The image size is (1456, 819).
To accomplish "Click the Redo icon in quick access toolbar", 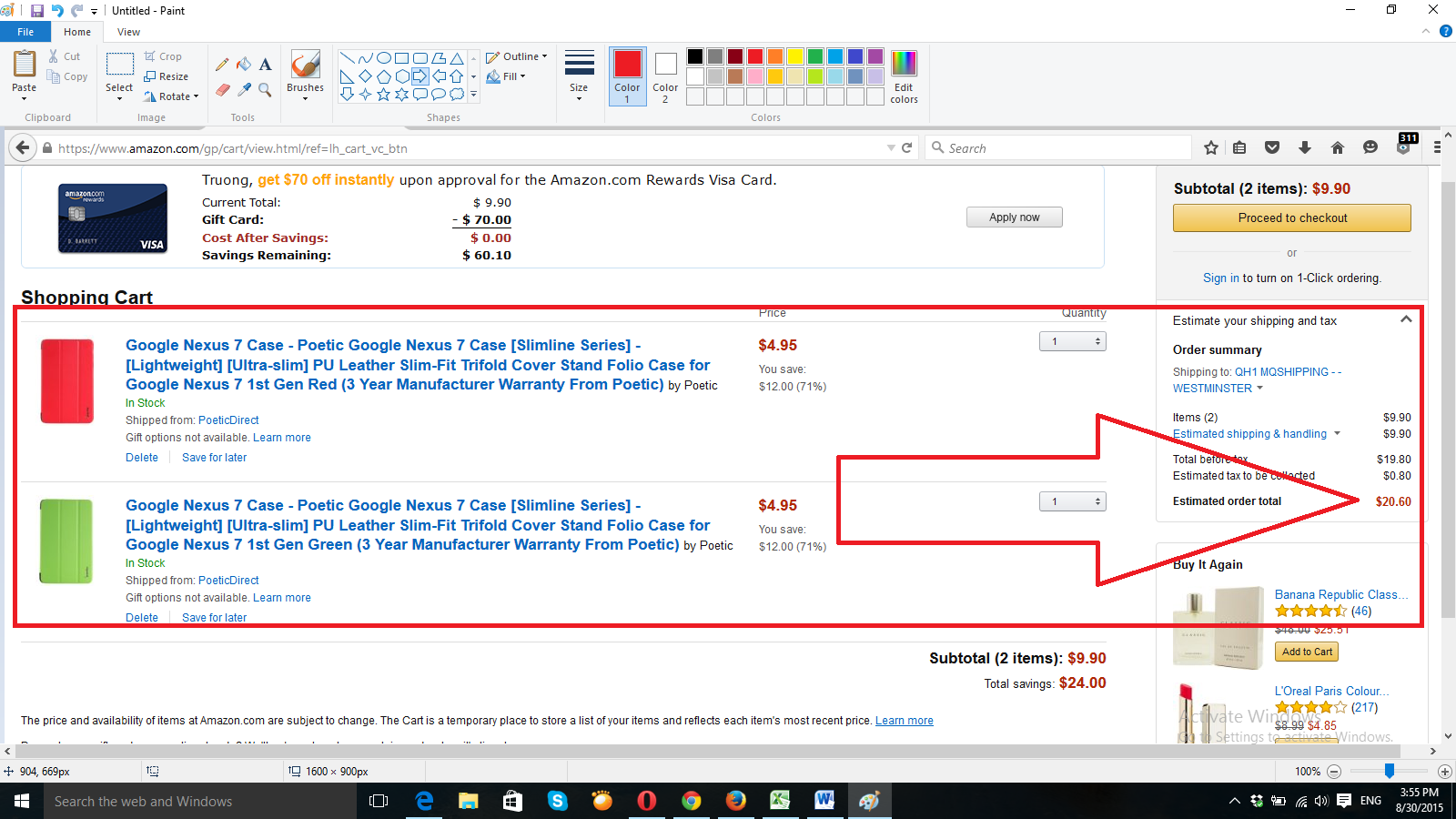I will coord(76,11).
